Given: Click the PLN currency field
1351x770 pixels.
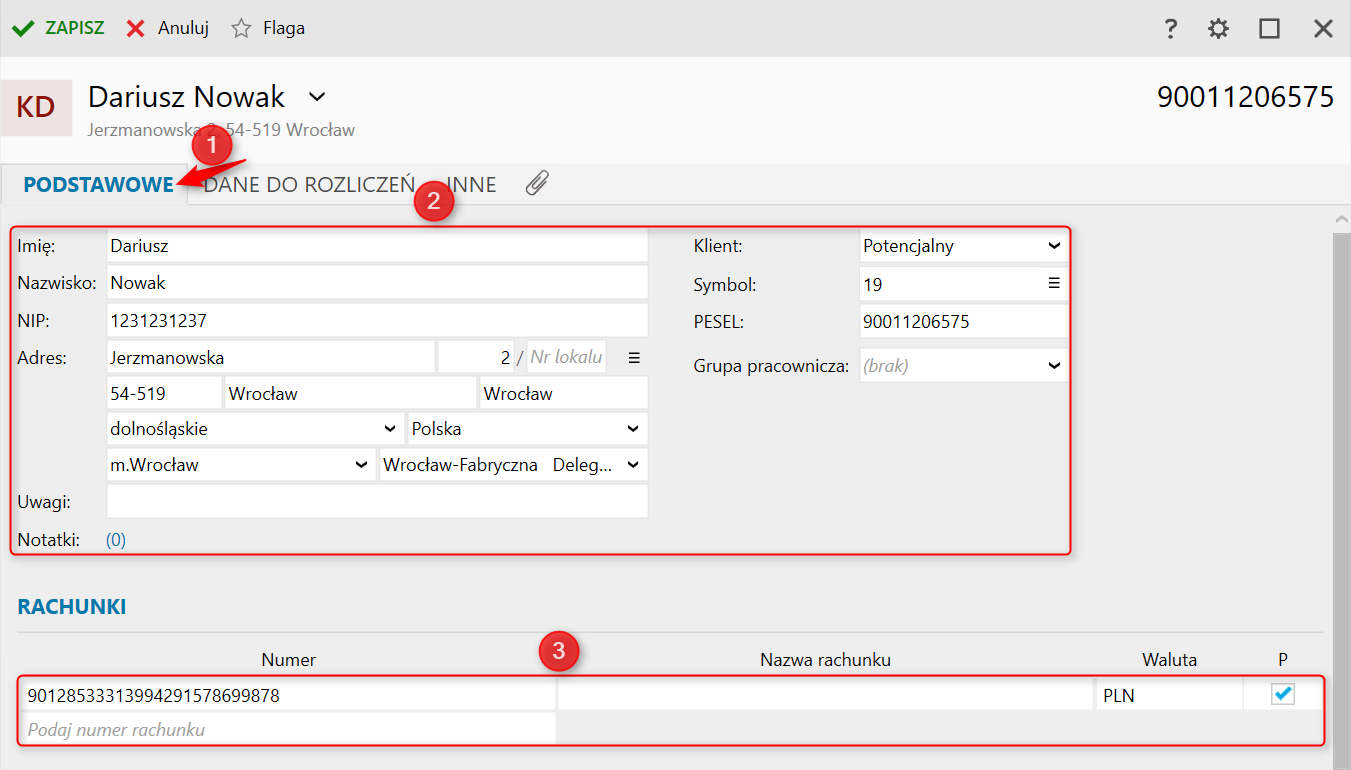Looking at the screenshot, I should [x=1168, y=696].
